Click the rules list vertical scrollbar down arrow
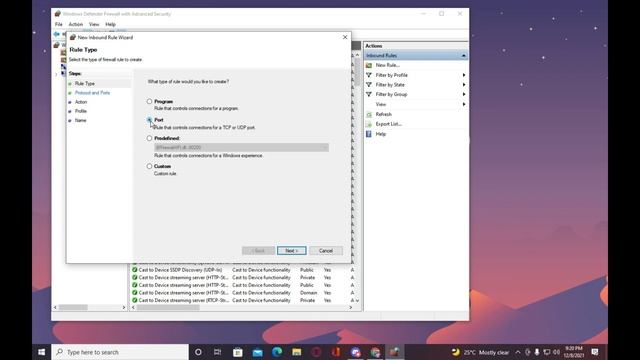Image resolution: width=640 pixels, height=360 pixels. pos(358,300)
